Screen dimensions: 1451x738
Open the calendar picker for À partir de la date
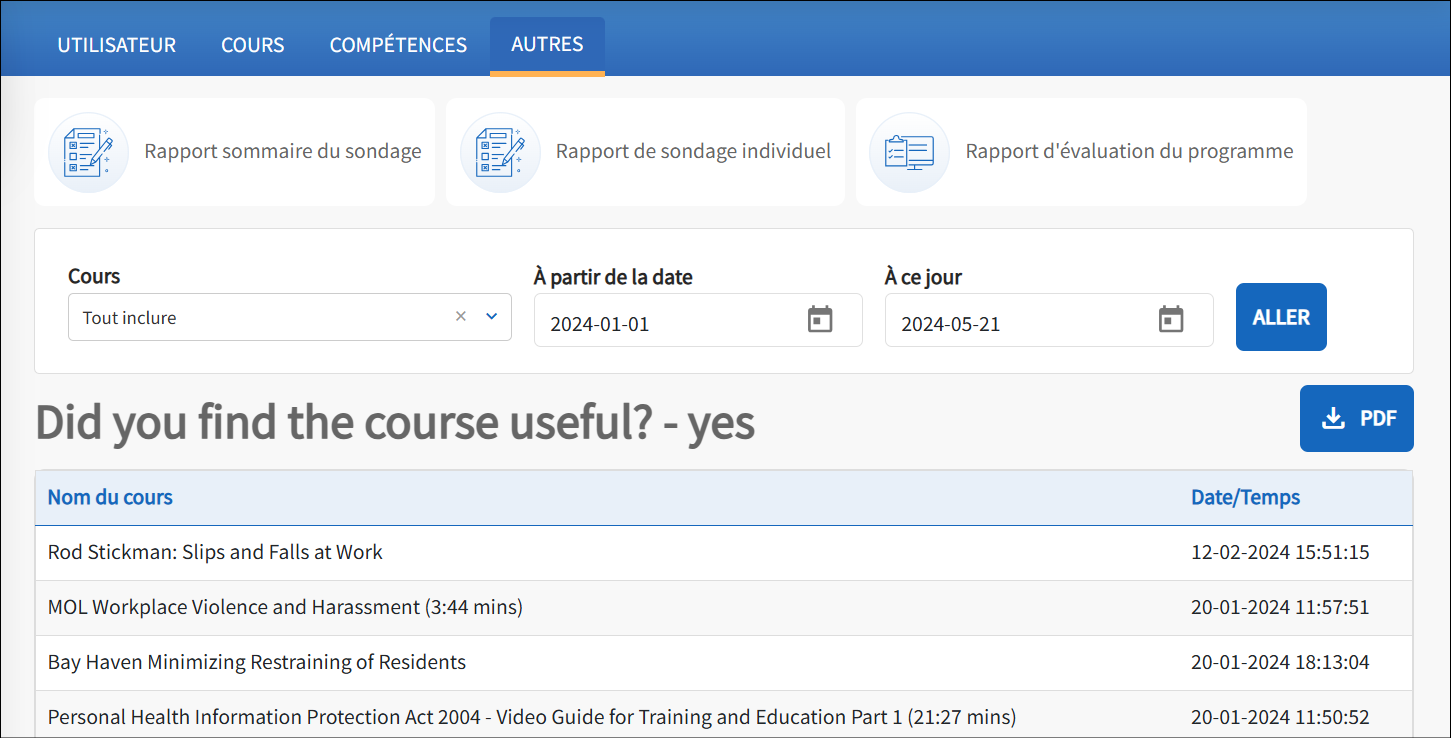(x=820, y=319)
